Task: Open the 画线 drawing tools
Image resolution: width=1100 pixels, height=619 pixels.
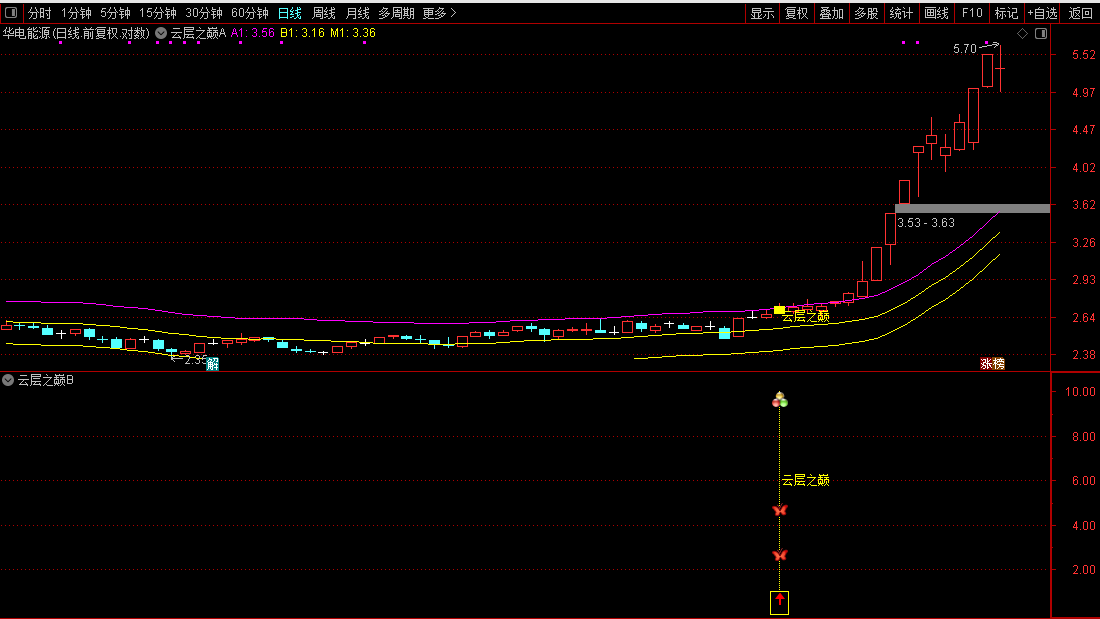Action: 937,13
